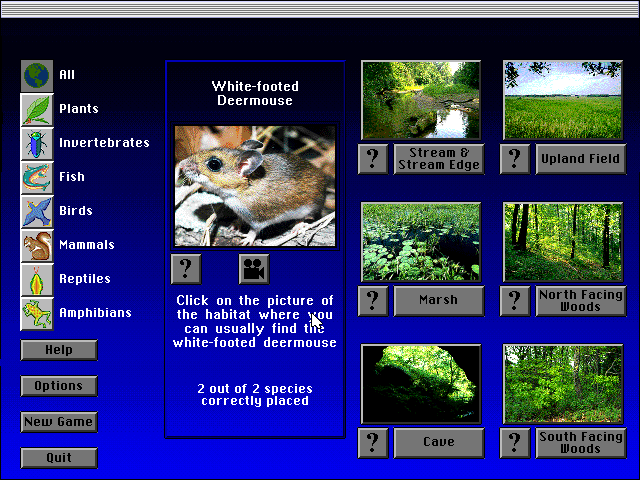Click the stream habitat picture
The height and width of the screenshot is (480, 640).
pos(421,100)
